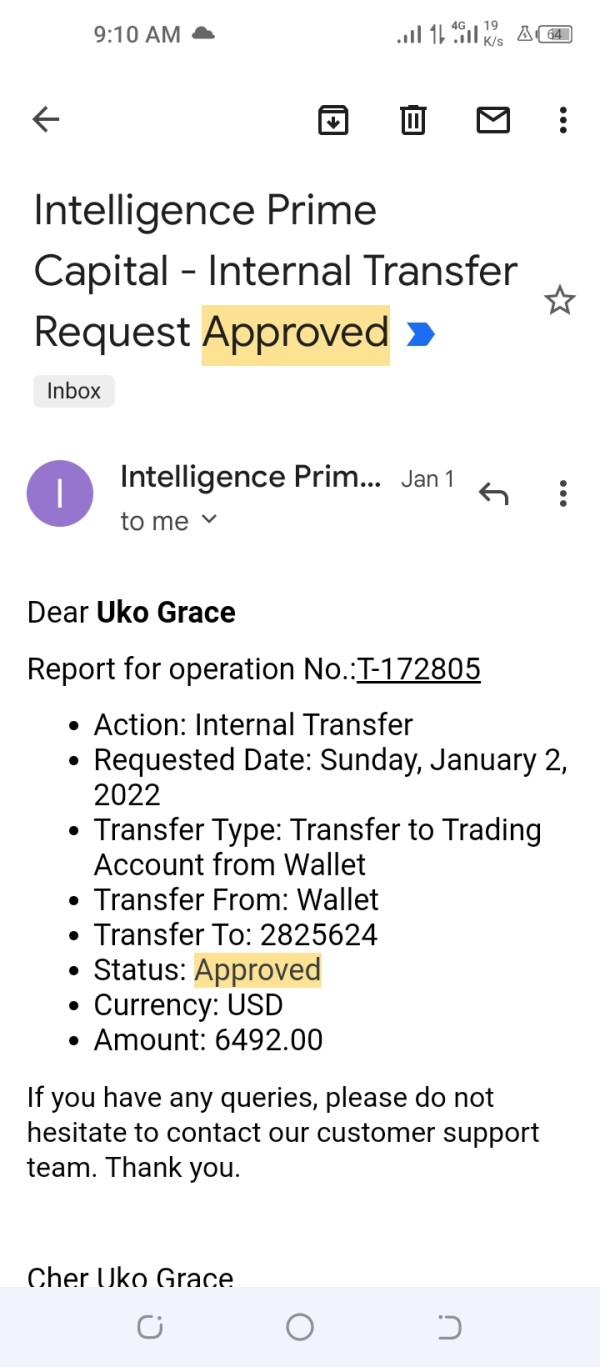The width and height of the screenshot is (600, 1367).
Task: Star this email
Action: pyautogui.click(x=559, y=300)
